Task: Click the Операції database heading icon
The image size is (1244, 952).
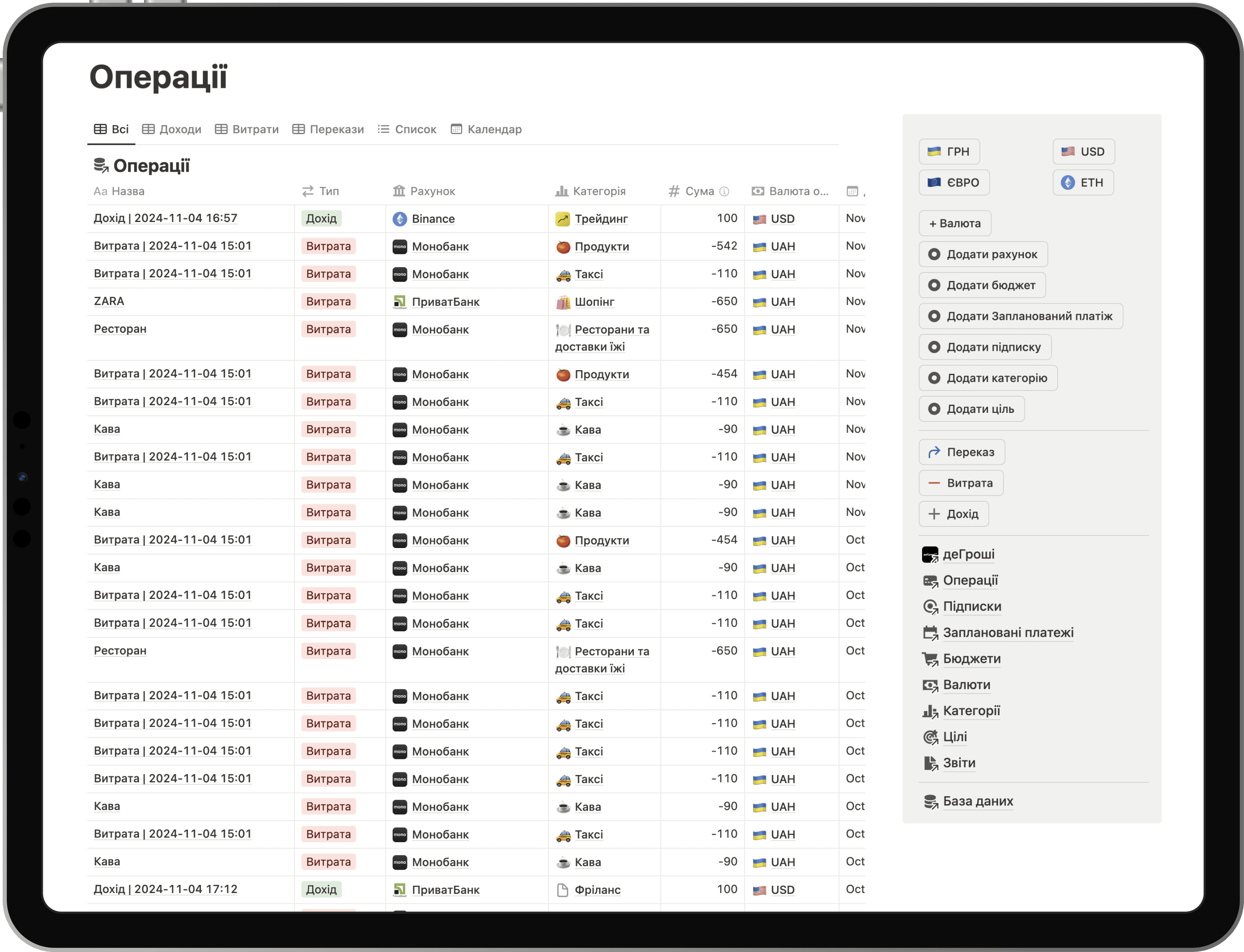Action: pyautogui.click(x=101, y=165)
